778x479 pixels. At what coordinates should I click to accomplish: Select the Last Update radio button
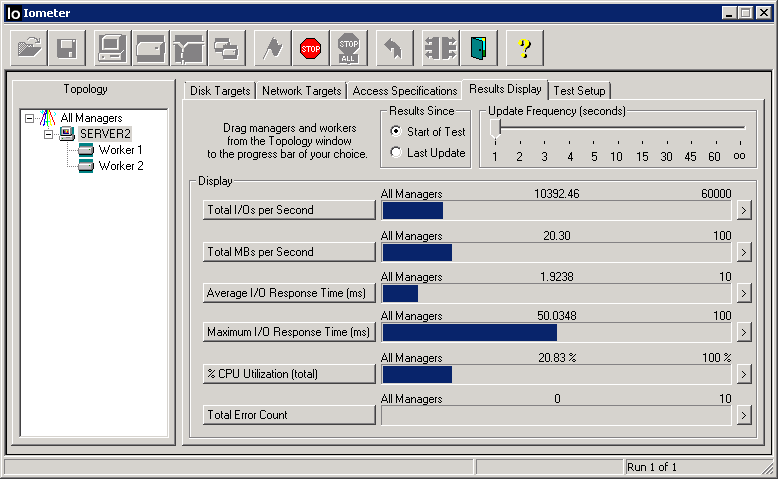396,153
